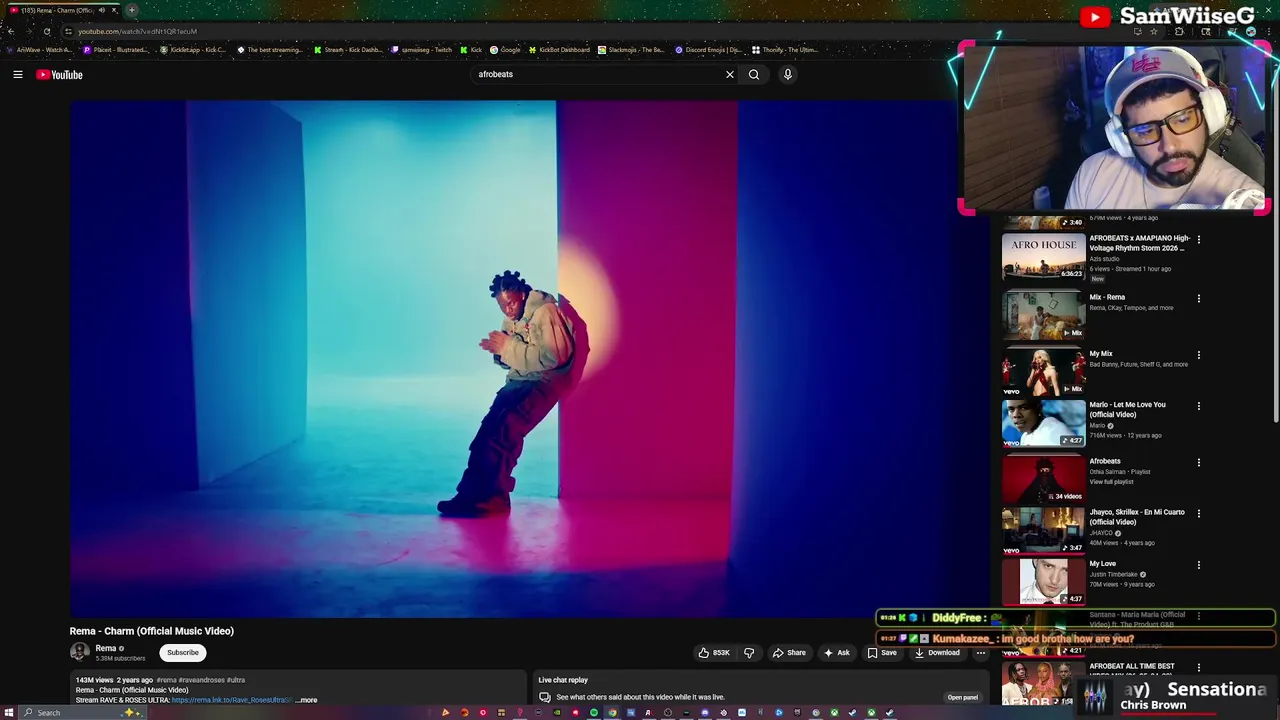Subscribe to the Rema channel
This screenshot has height=720, width=1280.
coord(183,652)
